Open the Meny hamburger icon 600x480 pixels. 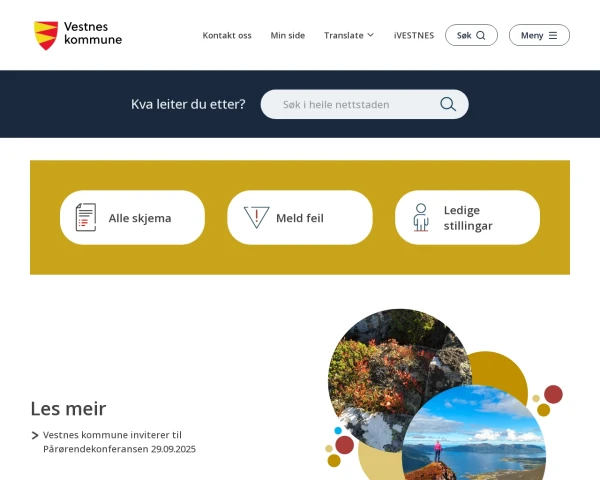click(x=553, y=35)
